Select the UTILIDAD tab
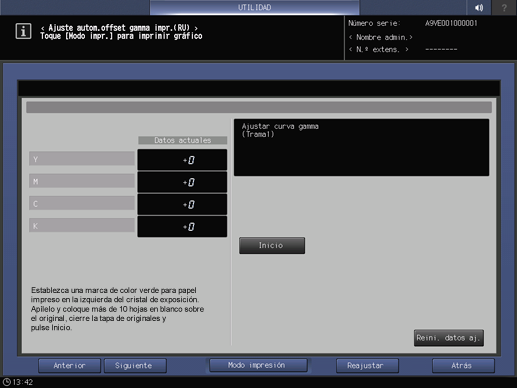The height and width of the screenshot is (388, 517). point(254,7)
